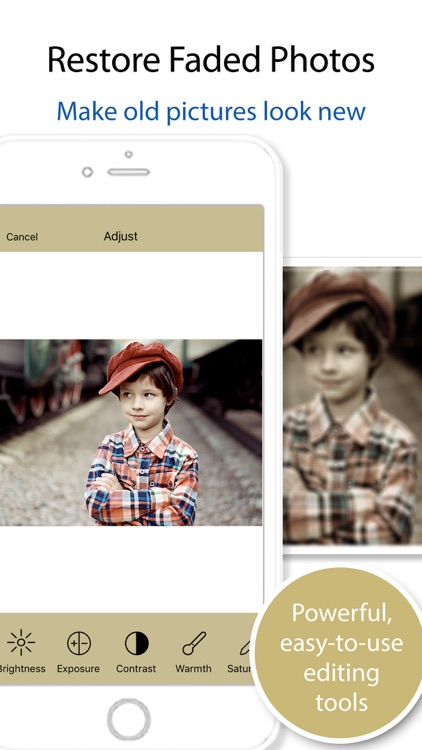Tap the phone's round home button
The width and height of the screenshot is (422, 750).
coord(129,719)
